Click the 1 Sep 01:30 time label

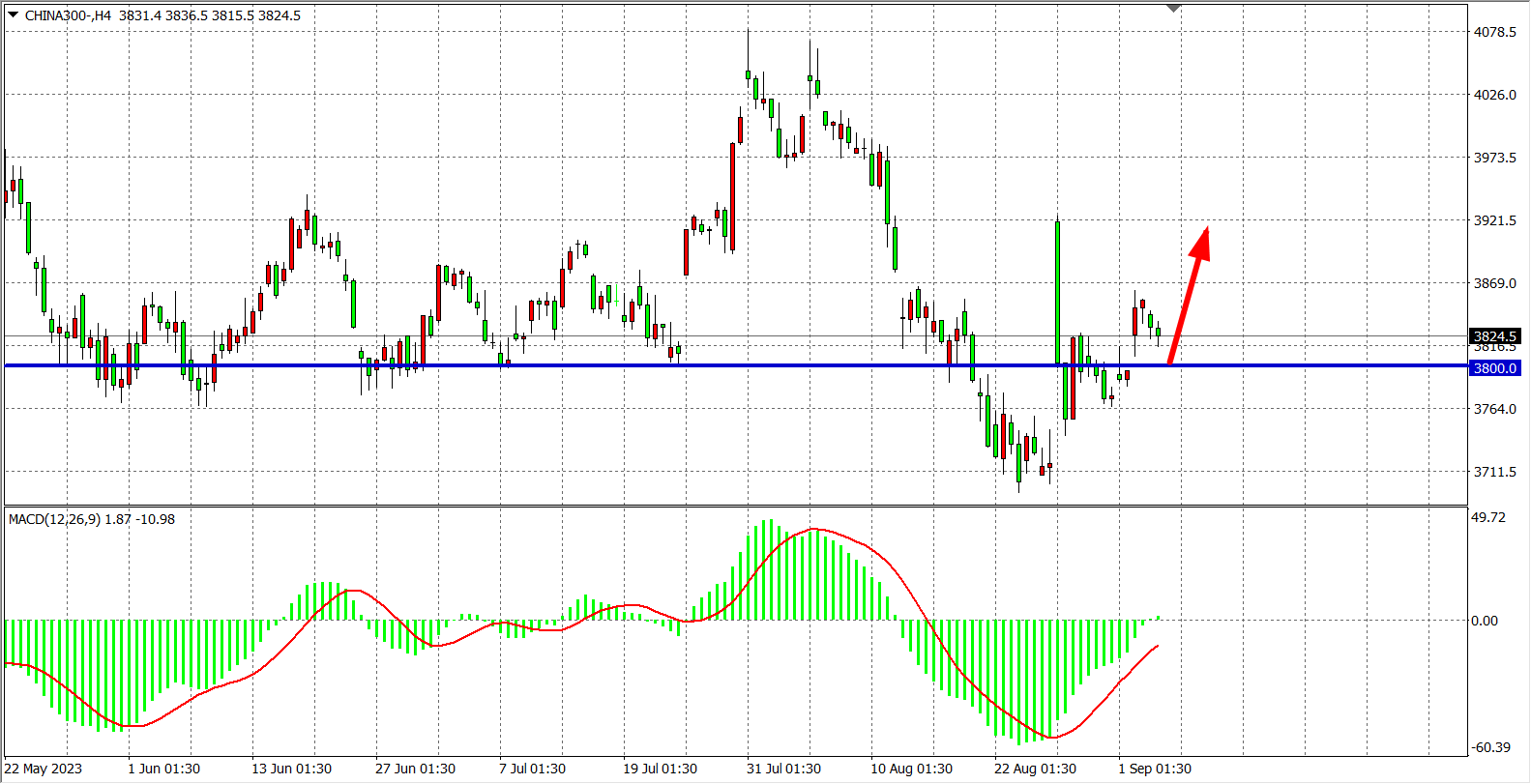click(x=1155, y=769)
